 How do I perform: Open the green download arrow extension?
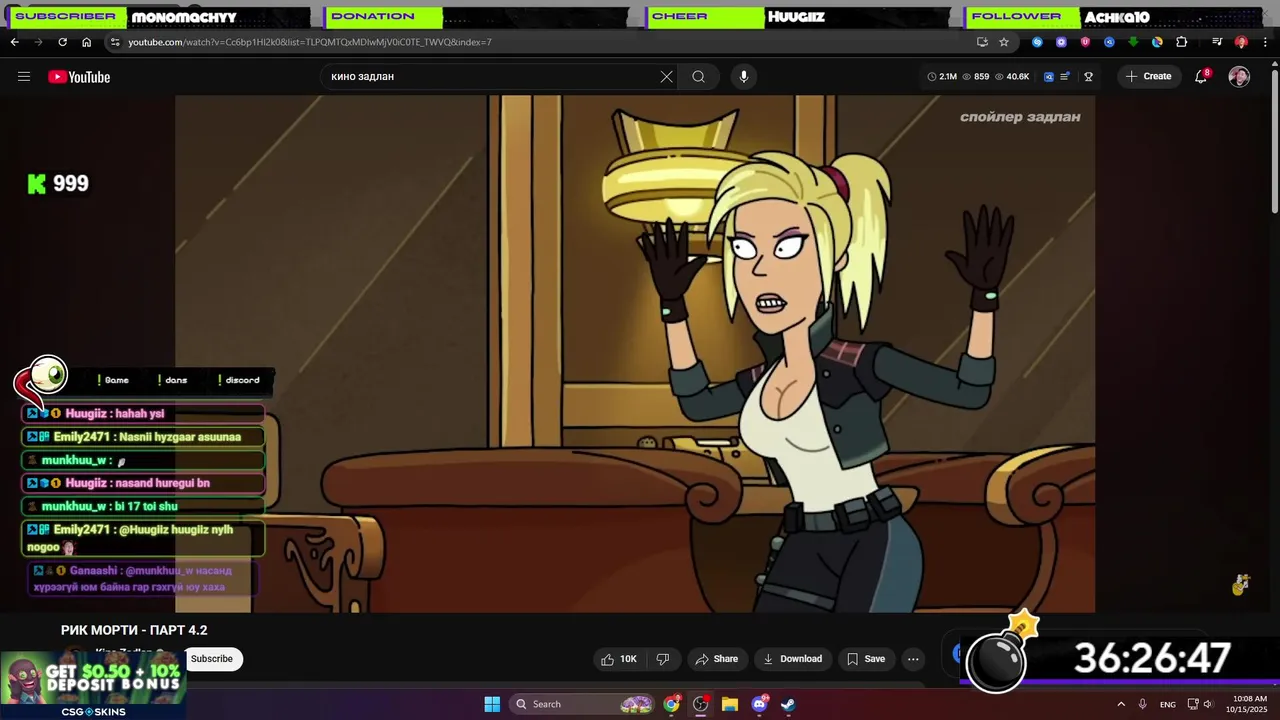1133,42
